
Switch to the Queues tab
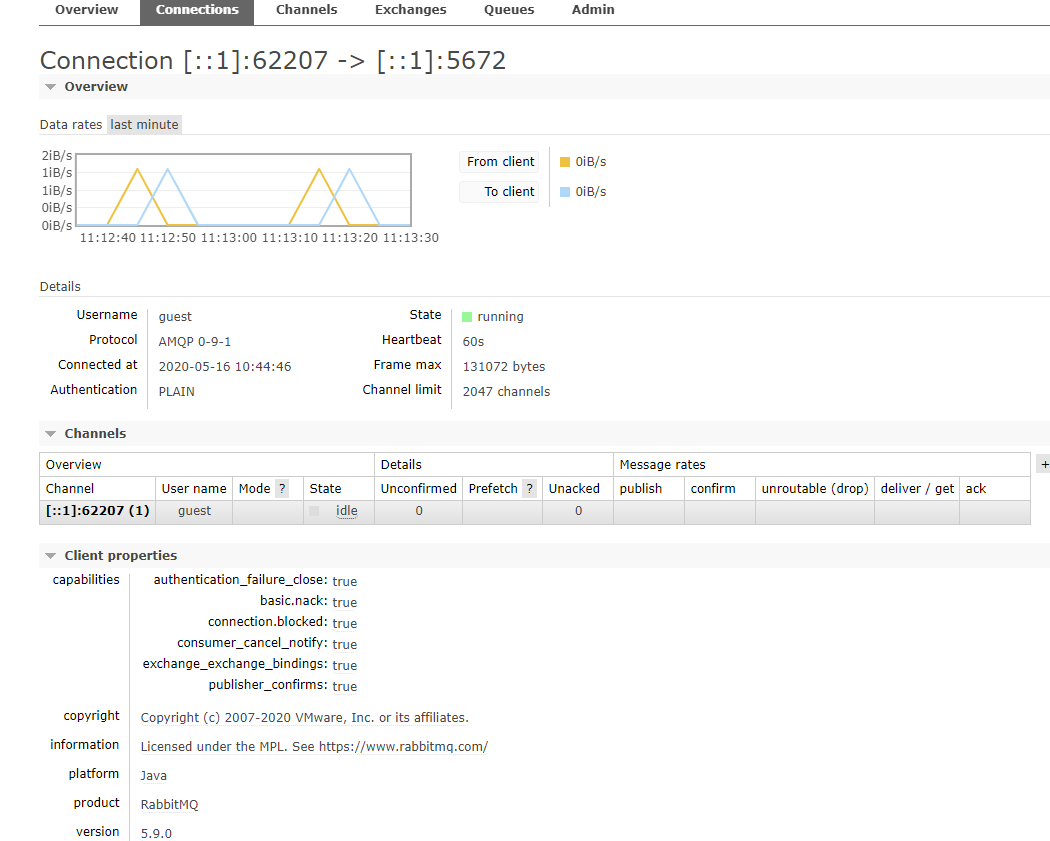509,10
